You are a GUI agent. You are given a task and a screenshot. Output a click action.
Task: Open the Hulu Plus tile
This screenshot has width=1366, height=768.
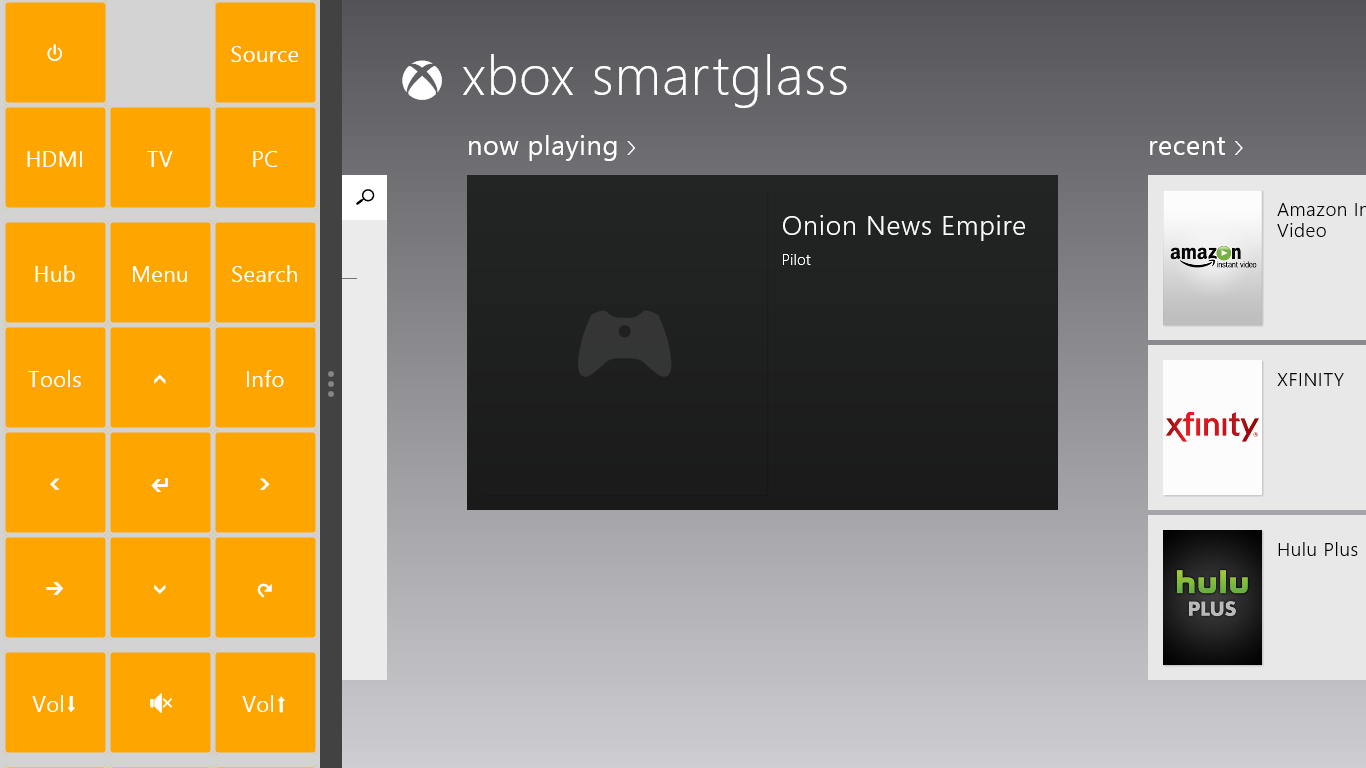click(1256, 597)
